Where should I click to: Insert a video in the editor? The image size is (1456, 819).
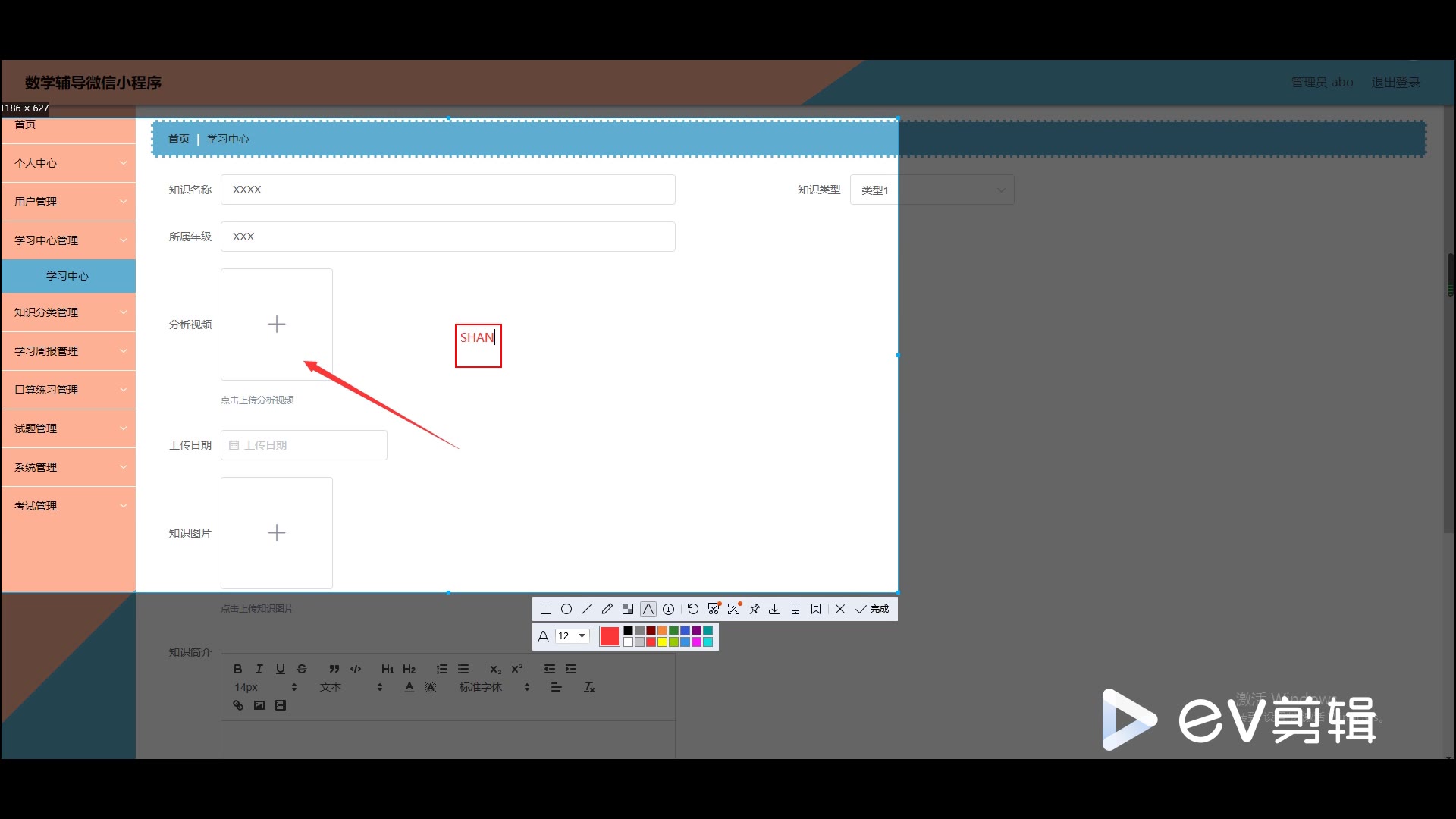[x=280, y=705]
